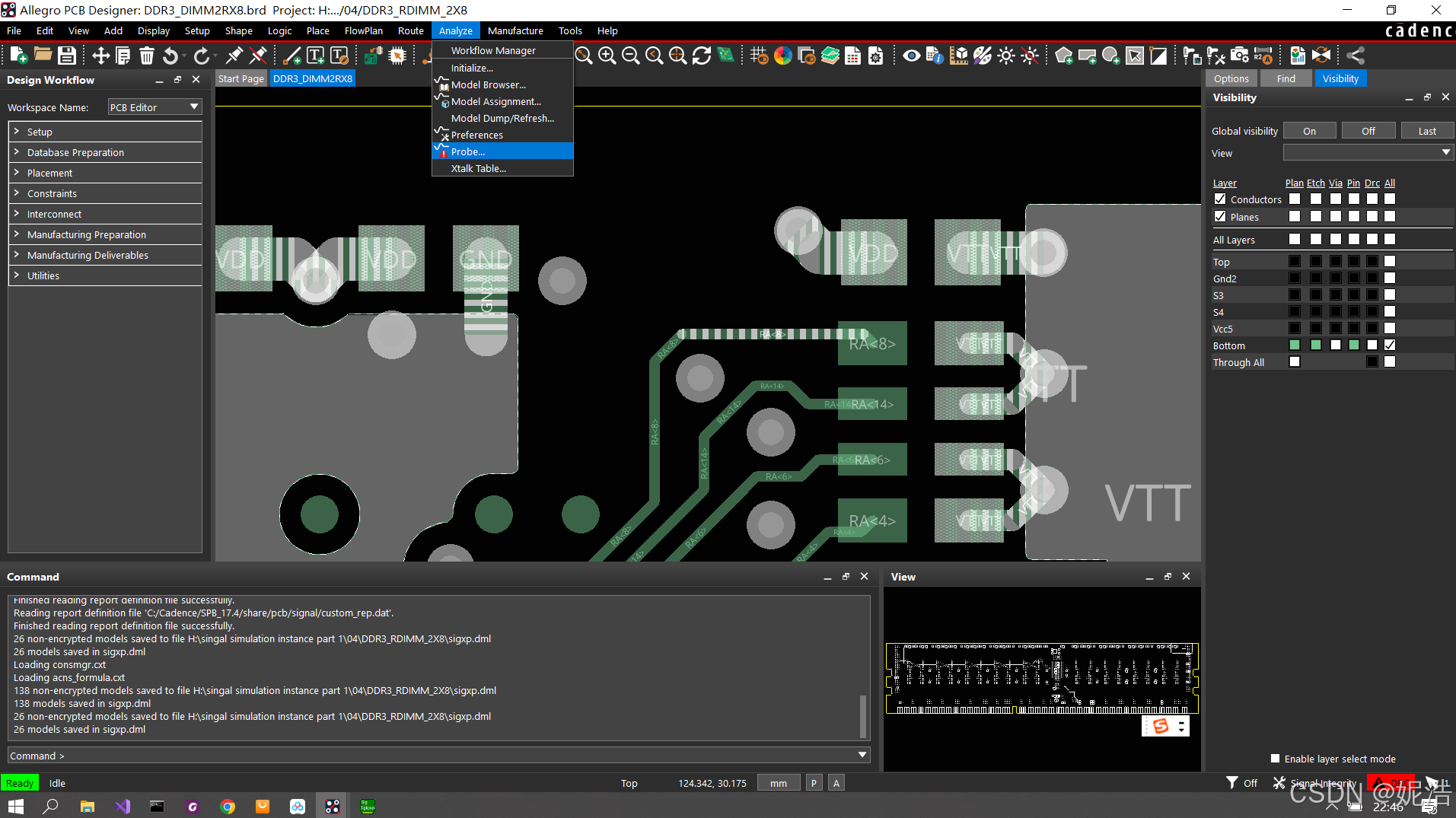
Task: Click the A button in status bar
Action: 836,783
